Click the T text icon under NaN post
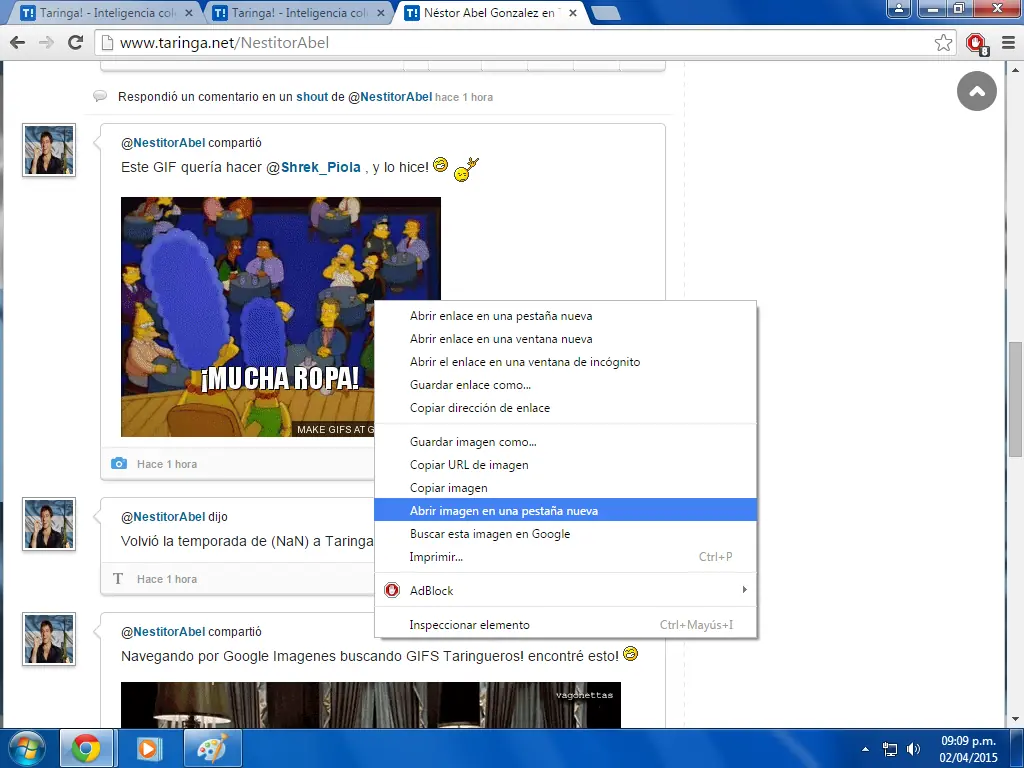Viewport: 1024px width, 768px height. tap(118, 579)
